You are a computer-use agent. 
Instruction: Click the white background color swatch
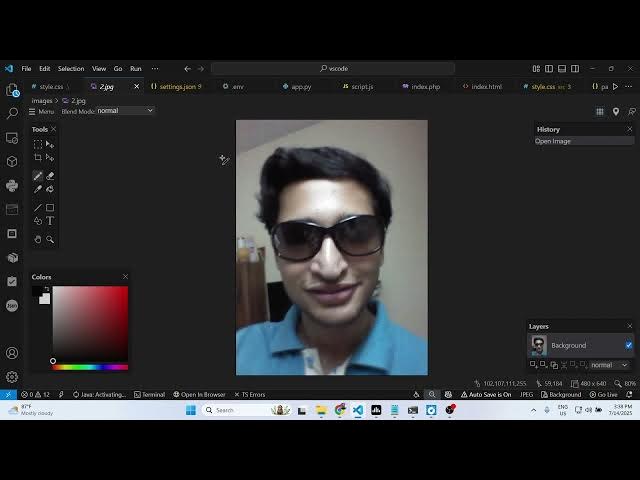[44, 299]
